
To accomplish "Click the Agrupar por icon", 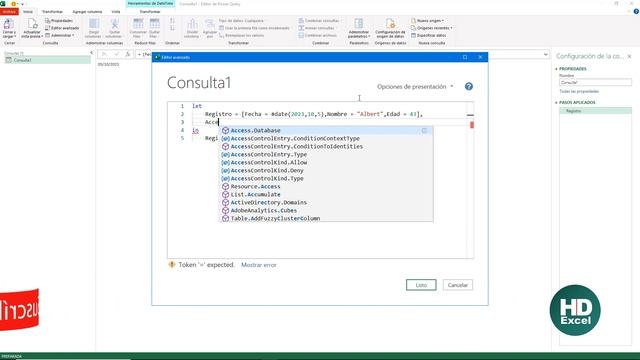I will coord(210,24).
